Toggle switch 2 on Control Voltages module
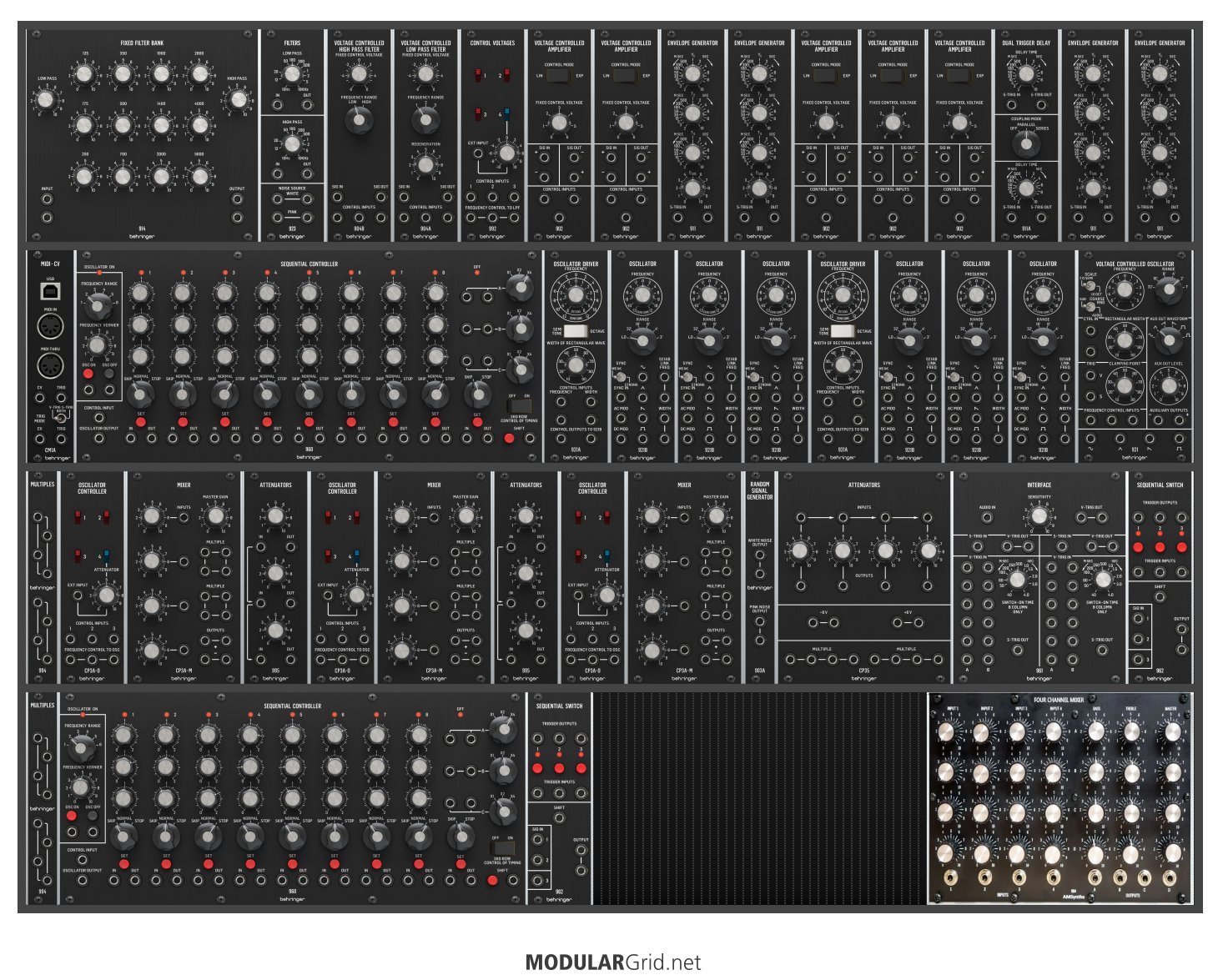1228x980 pixels. 507,77
